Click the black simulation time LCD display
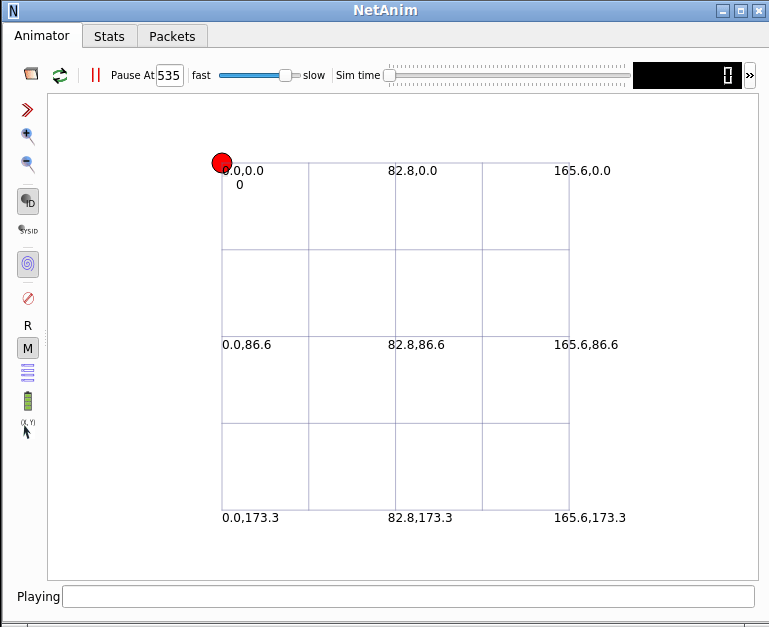769x627 pixels. tap(687, 76)
